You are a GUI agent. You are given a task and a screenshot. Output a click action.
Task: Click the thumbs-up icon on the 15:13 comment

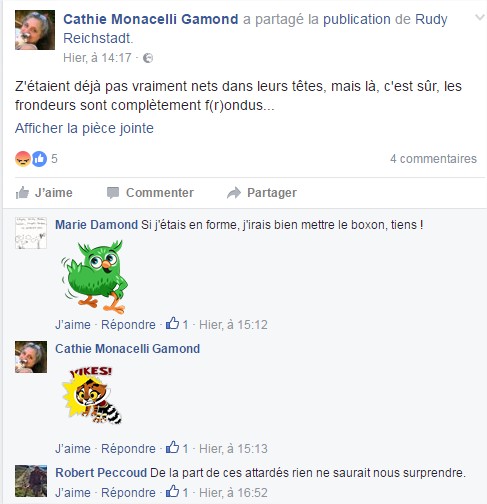[x=172, y=448]
